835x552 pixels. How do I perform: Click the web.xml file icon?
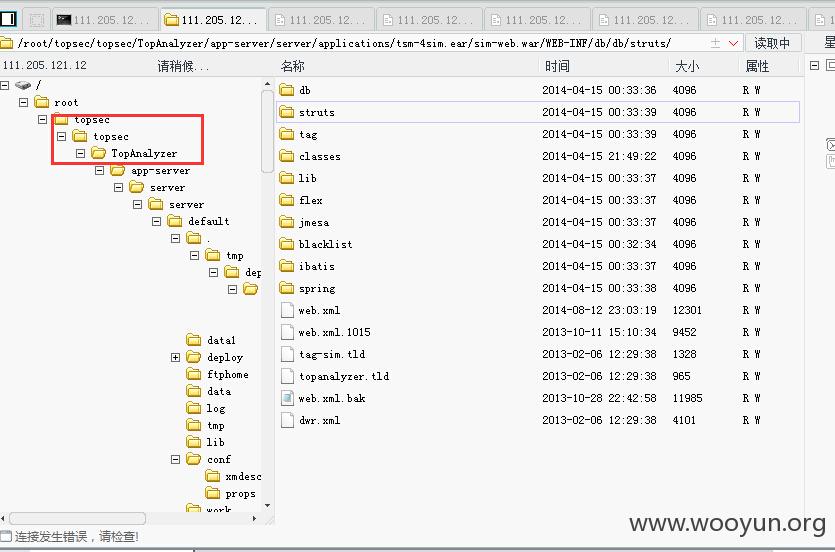click(287, 310)
